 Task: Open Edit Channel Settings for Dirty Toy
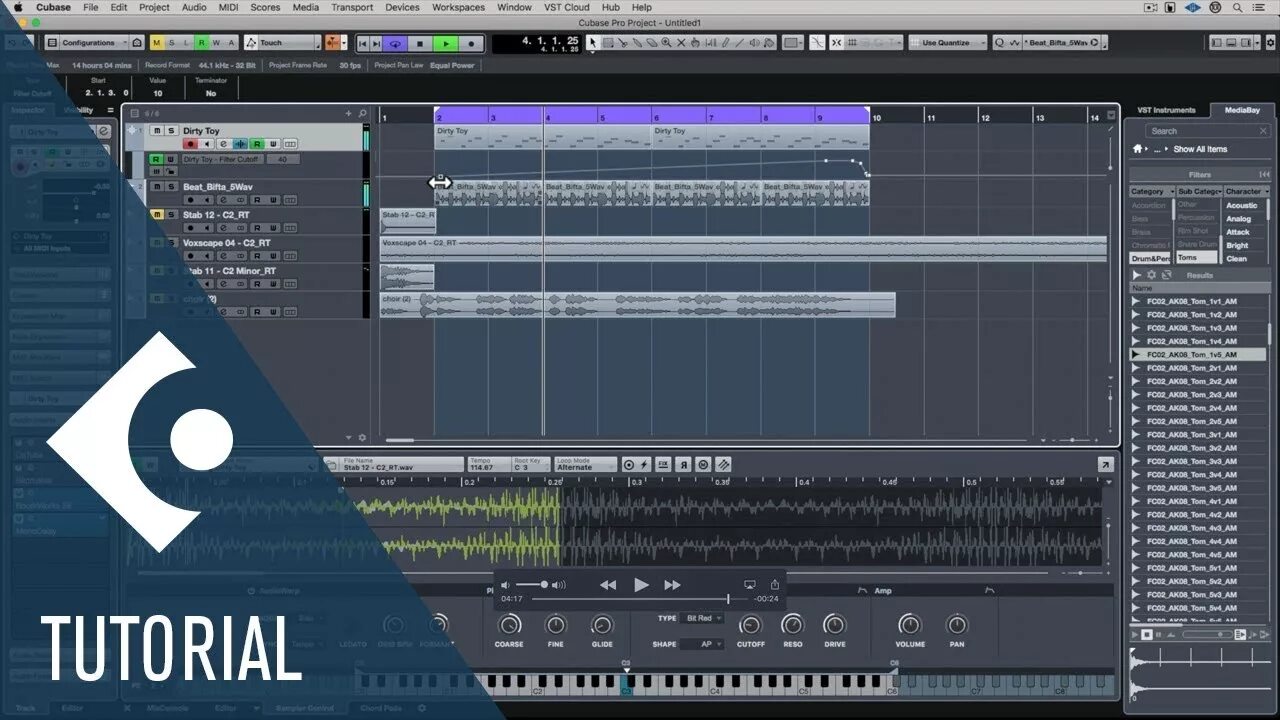point(223,145)
